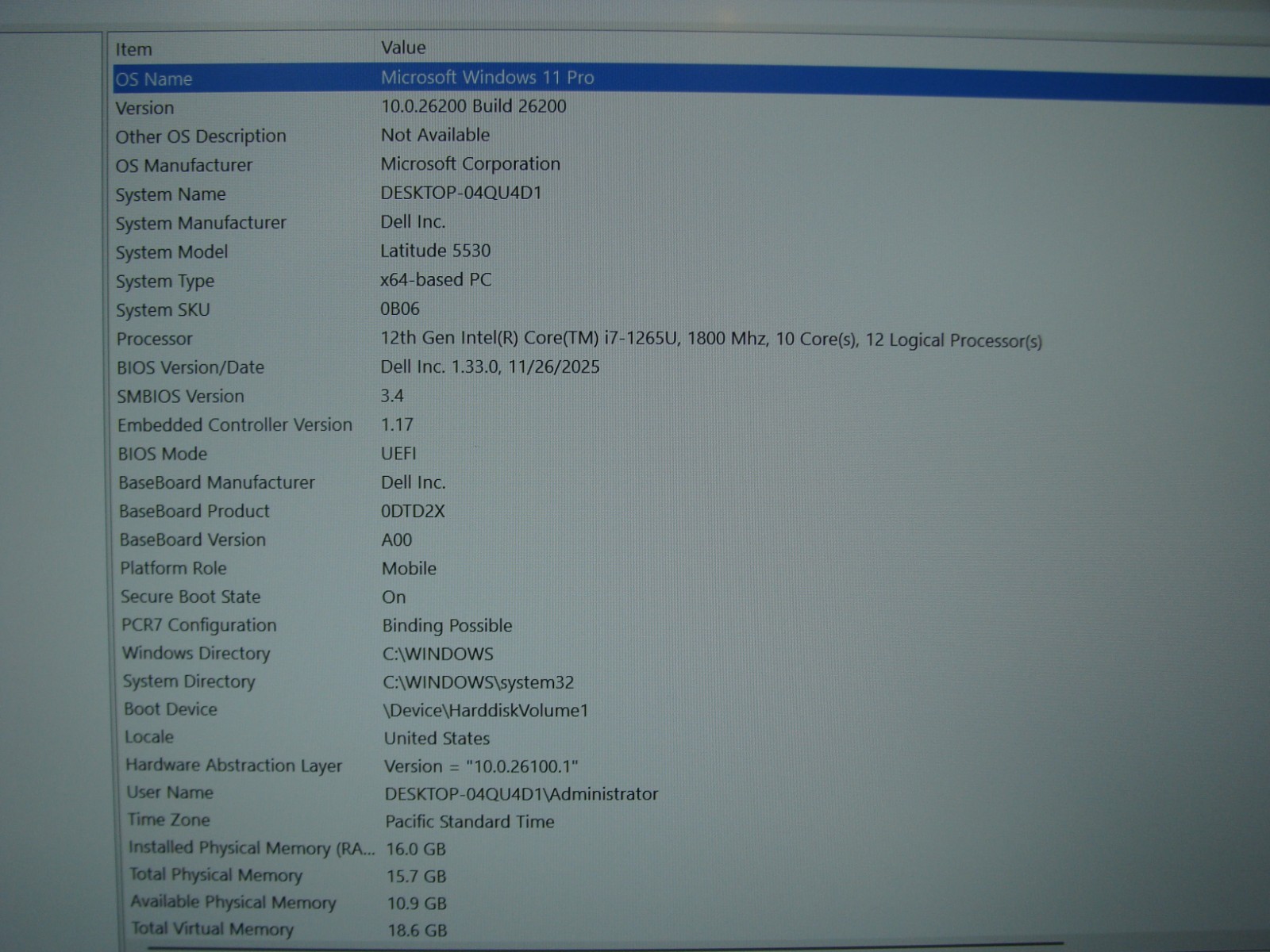1270x952 pixels.
Task: Click the United States value
Action: [437, 738]
